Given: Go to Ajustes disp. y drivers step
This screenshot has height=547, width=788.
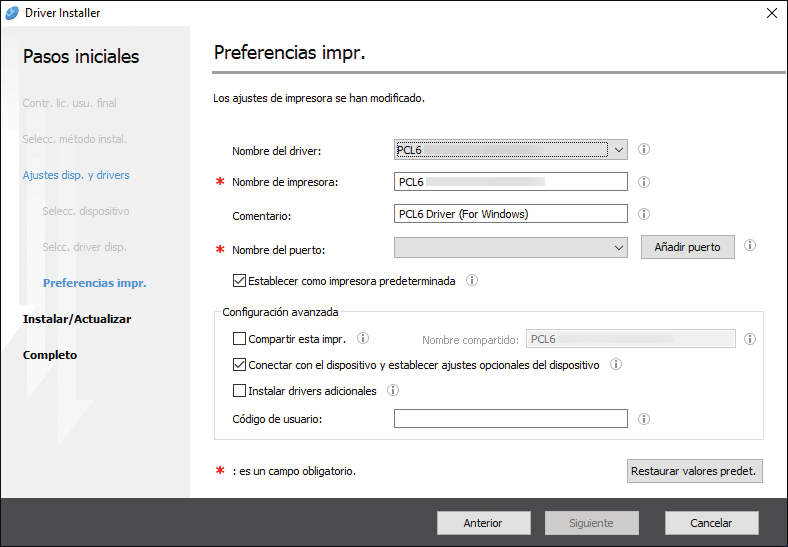Looking at the screenshot, I should [76, 175].
